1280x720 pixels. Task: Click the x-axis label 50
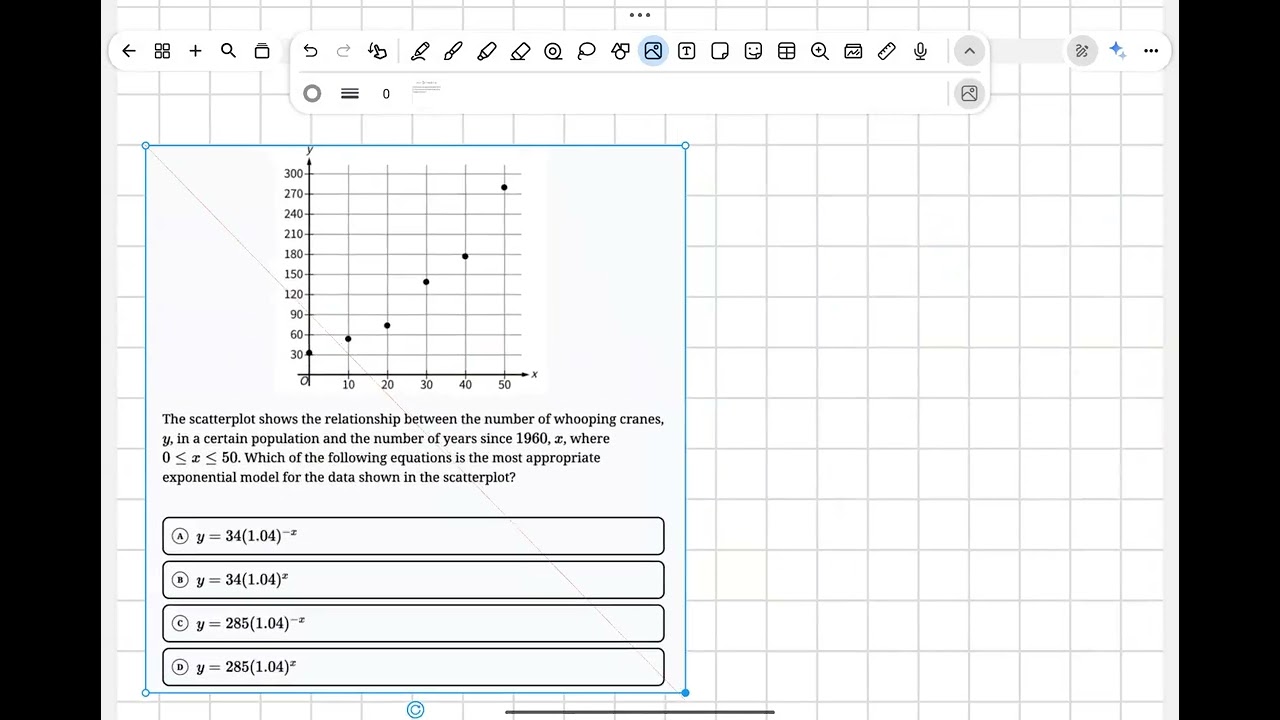(x=504, y=385)
